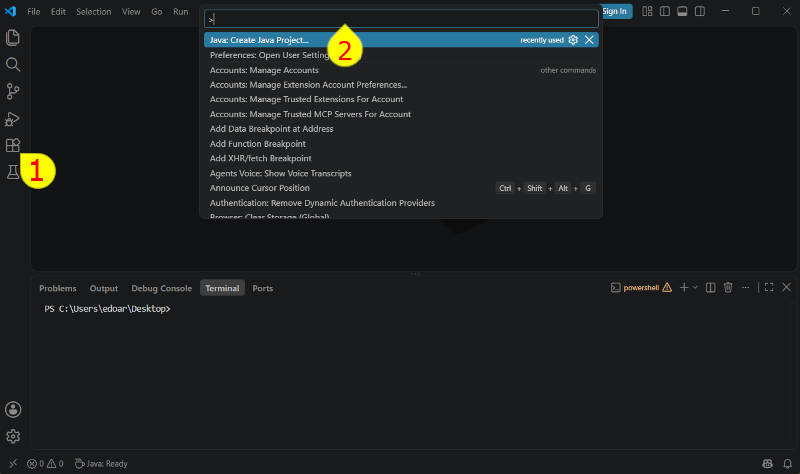Viewport: 800px width, 474px height.
Task: Click the remote window indicator in status bar
Action: point(13,463)
